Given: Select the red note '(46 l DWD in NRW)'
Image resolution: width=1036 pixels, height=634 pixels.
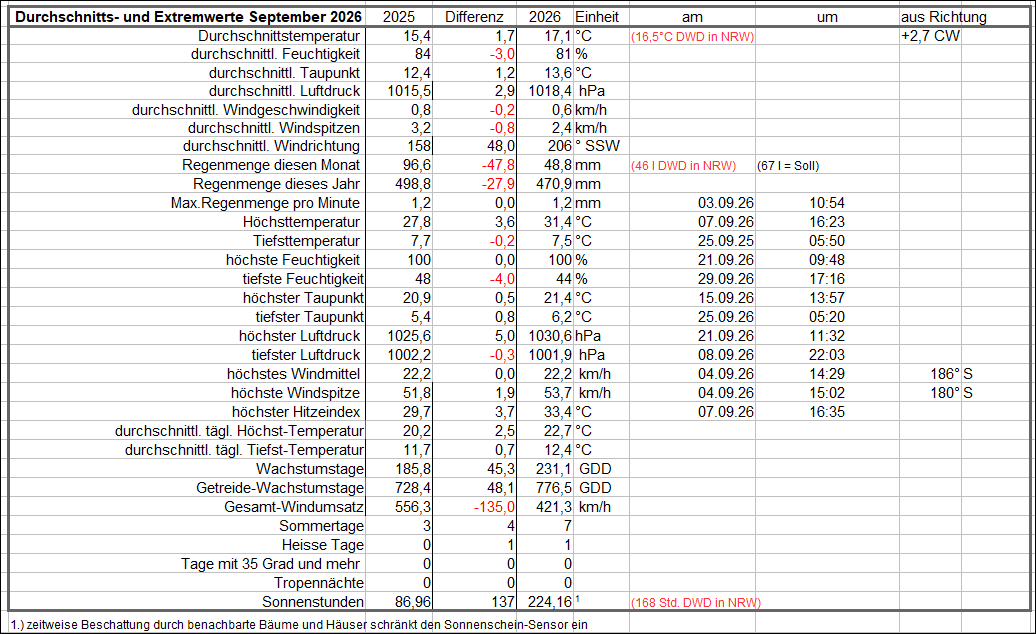Looking at the screenshot, I should (x=683, y=166).
